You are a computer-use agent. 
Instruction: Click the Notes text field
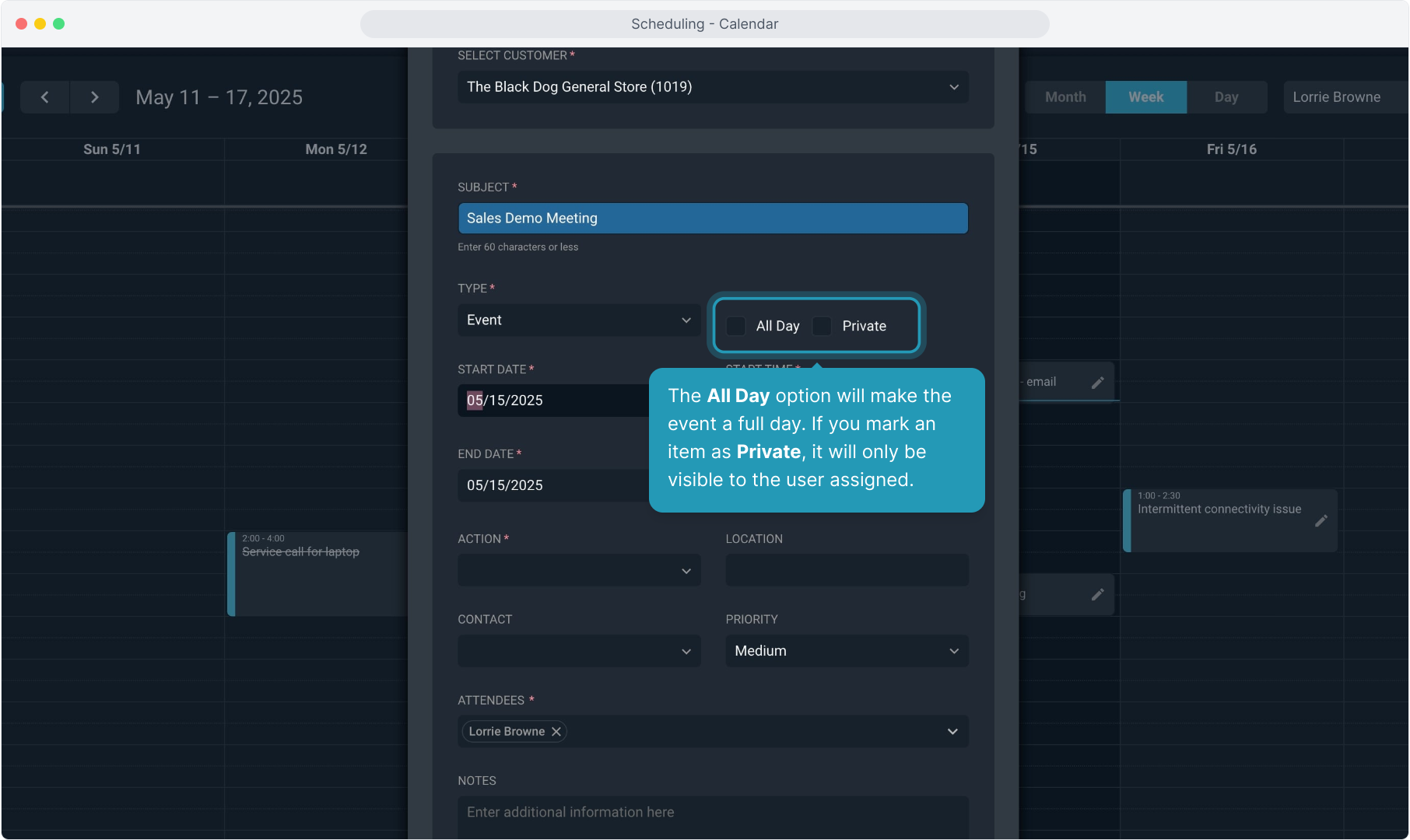(713, 813)
